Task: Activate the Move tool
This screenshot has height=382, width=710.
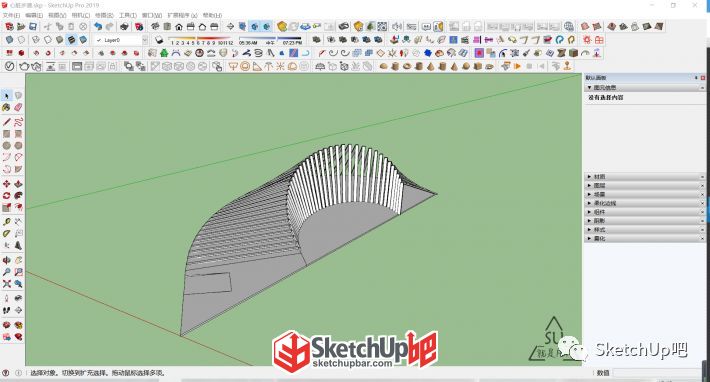Action: click(6, 184)
